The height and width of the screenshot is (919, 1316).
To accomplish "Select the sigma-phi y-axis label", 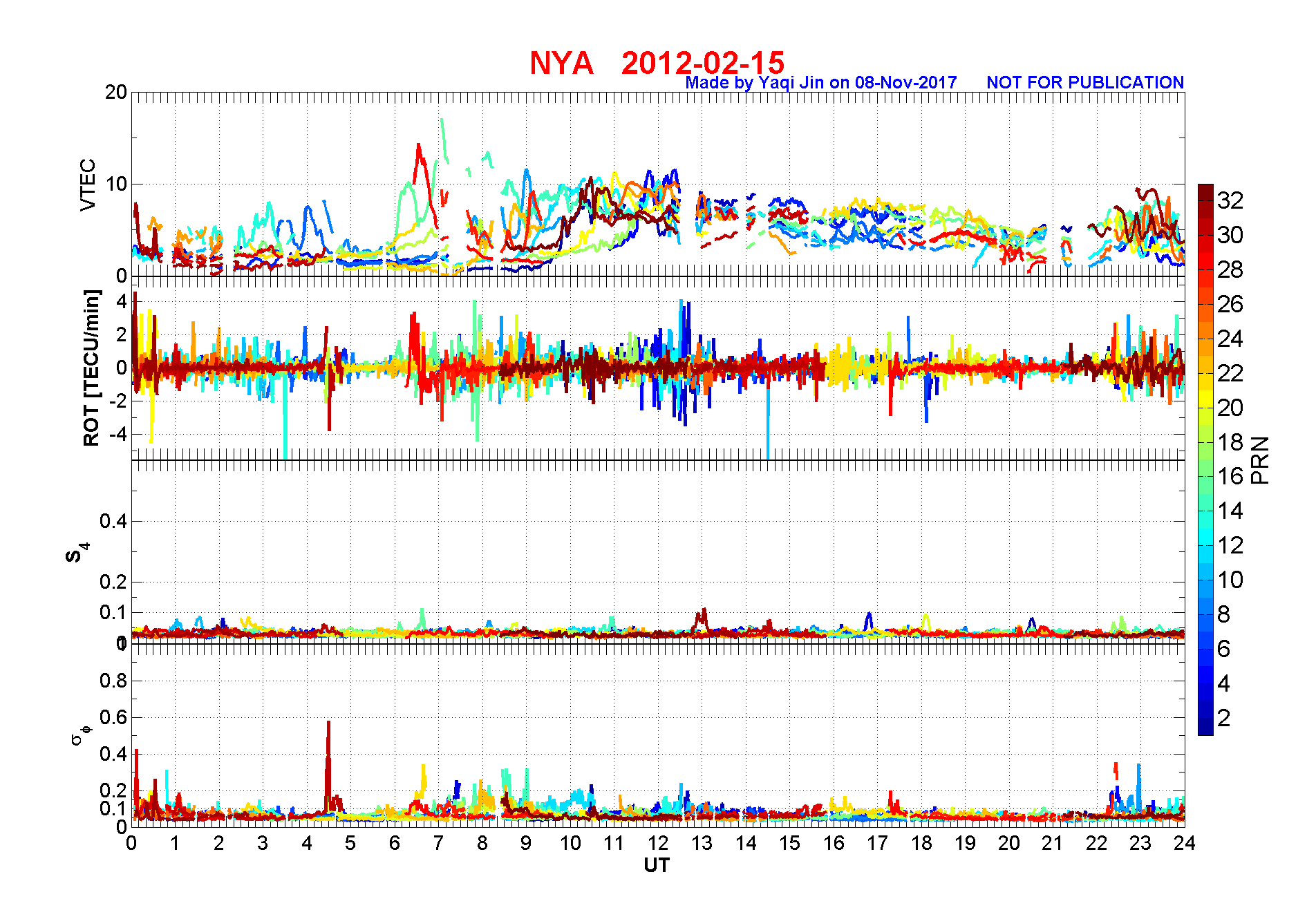I will pyautogui.click(x=80, y=735).
